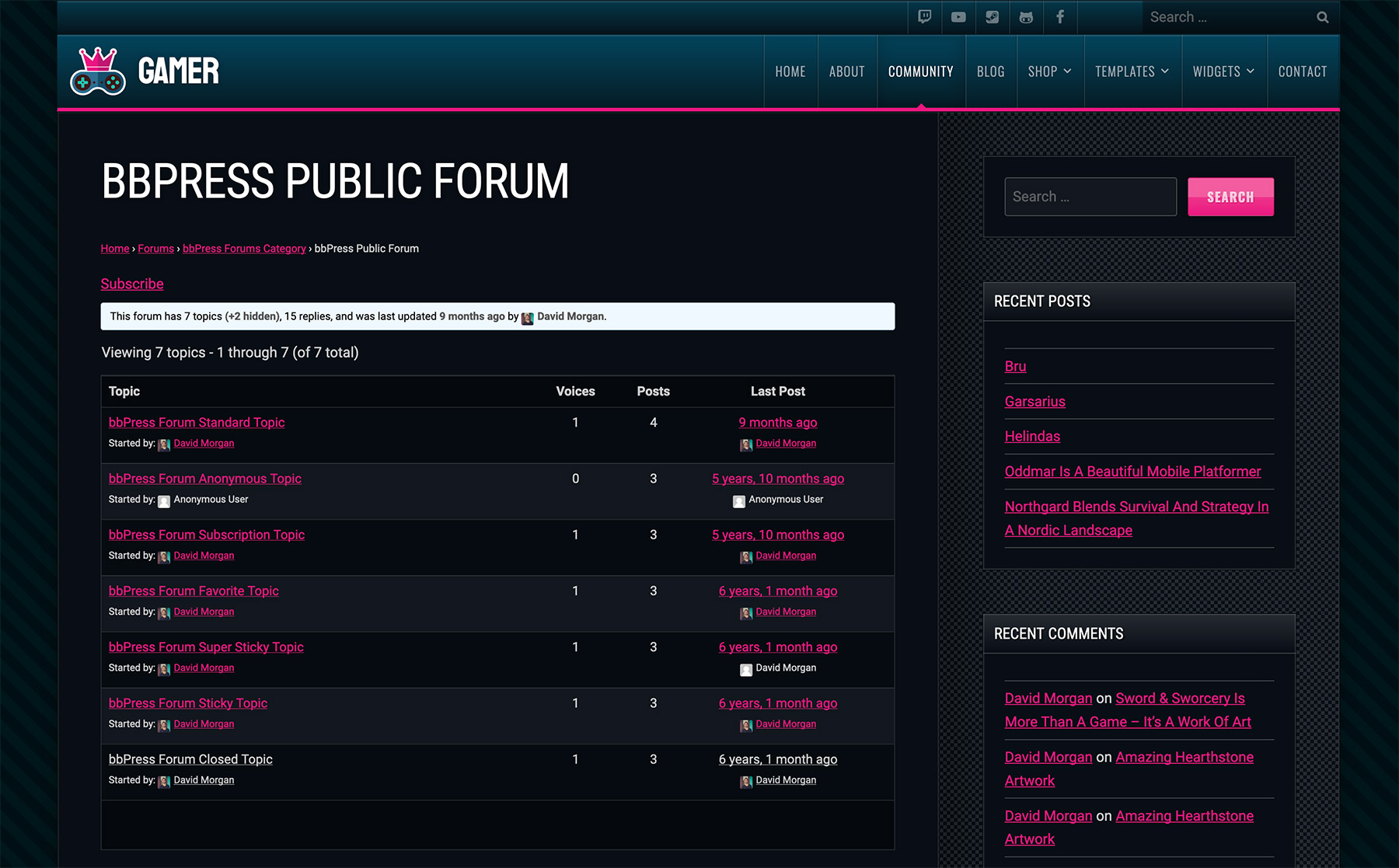The image size is (1399, 868).
Task: Open Oddmar Is A Beautiful Mobile Platformer
Action: 1132,471
